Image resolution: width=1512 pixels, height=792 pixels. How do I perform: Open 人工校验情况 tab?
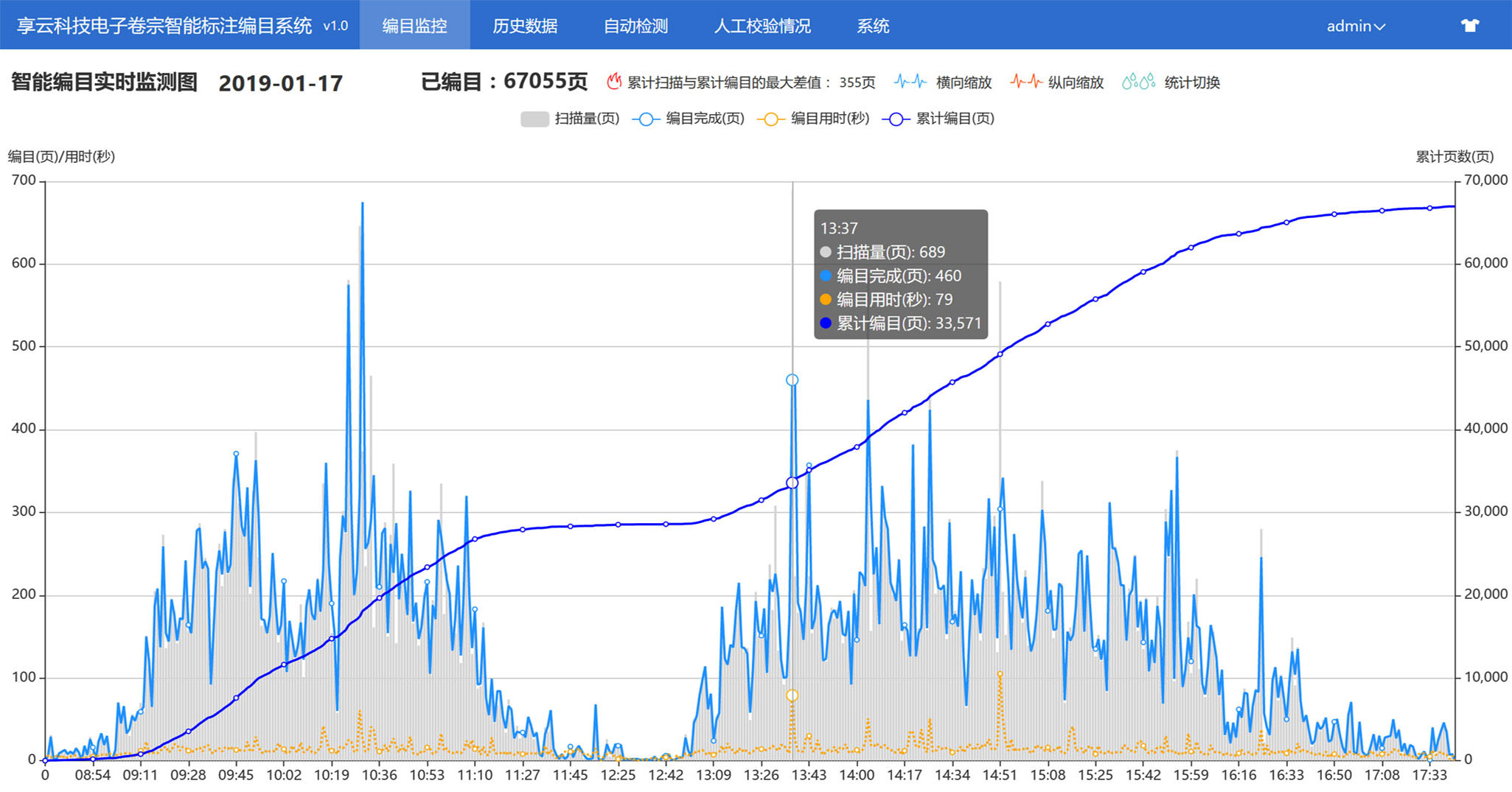pos(762,26)
